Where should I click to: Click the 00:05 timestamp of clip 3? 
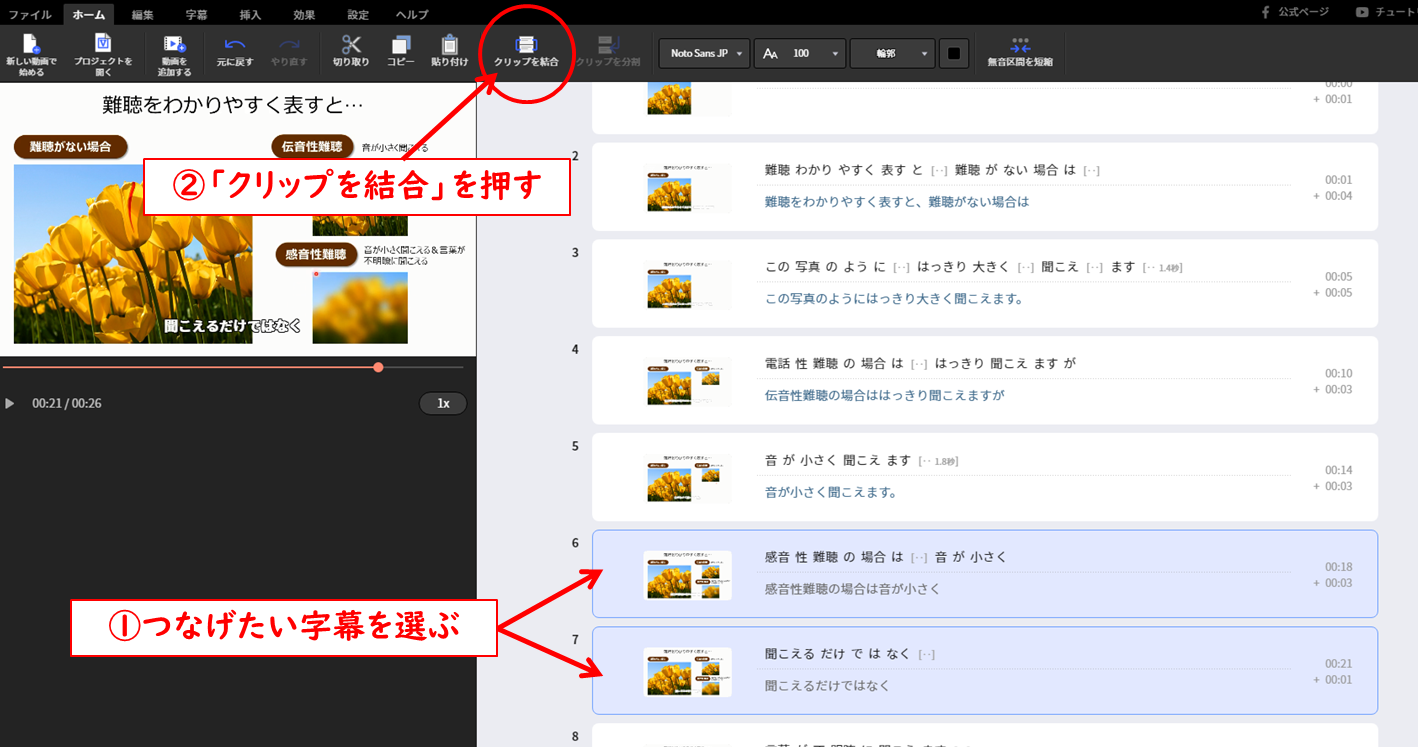click(1338, 277)
